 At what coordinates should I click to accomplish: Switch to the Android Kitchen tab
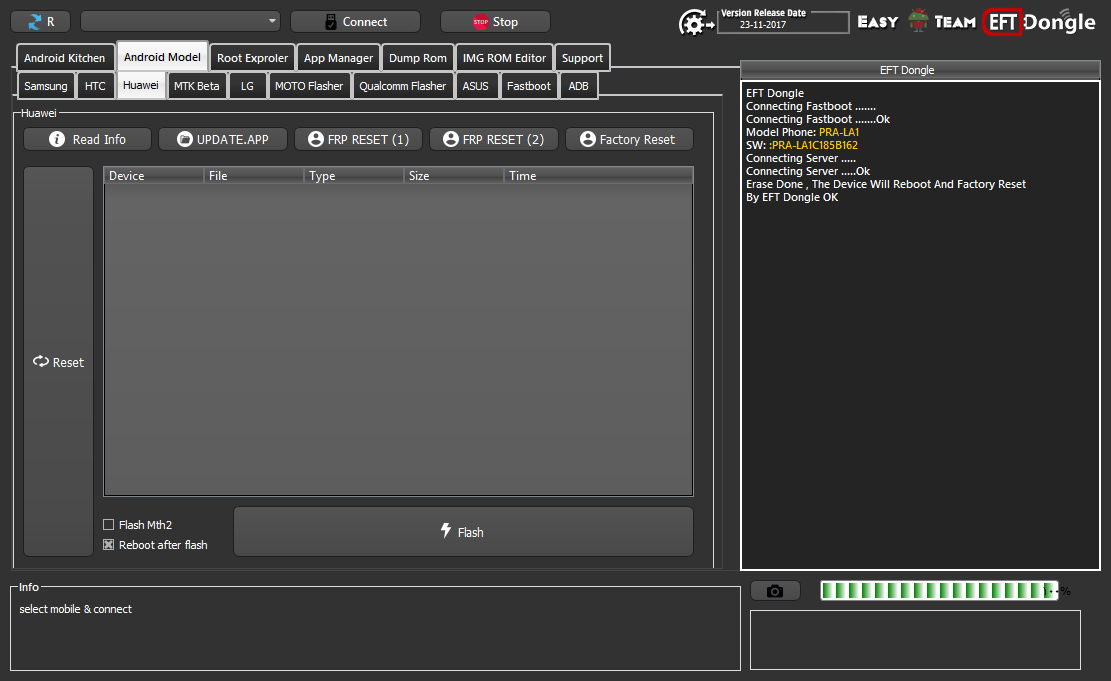64,58
